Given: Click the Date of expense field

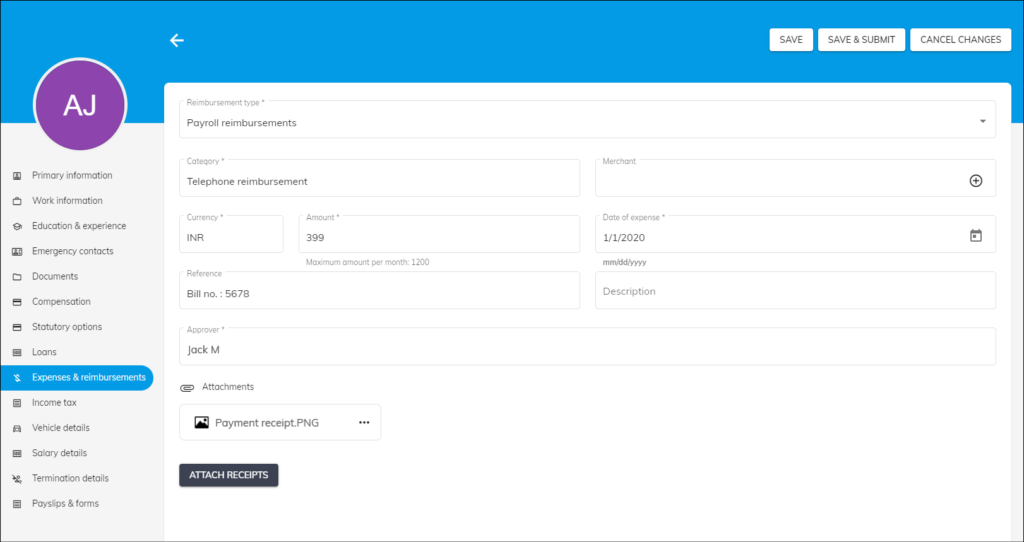Looking at the screenshot, I should point(795,234).
